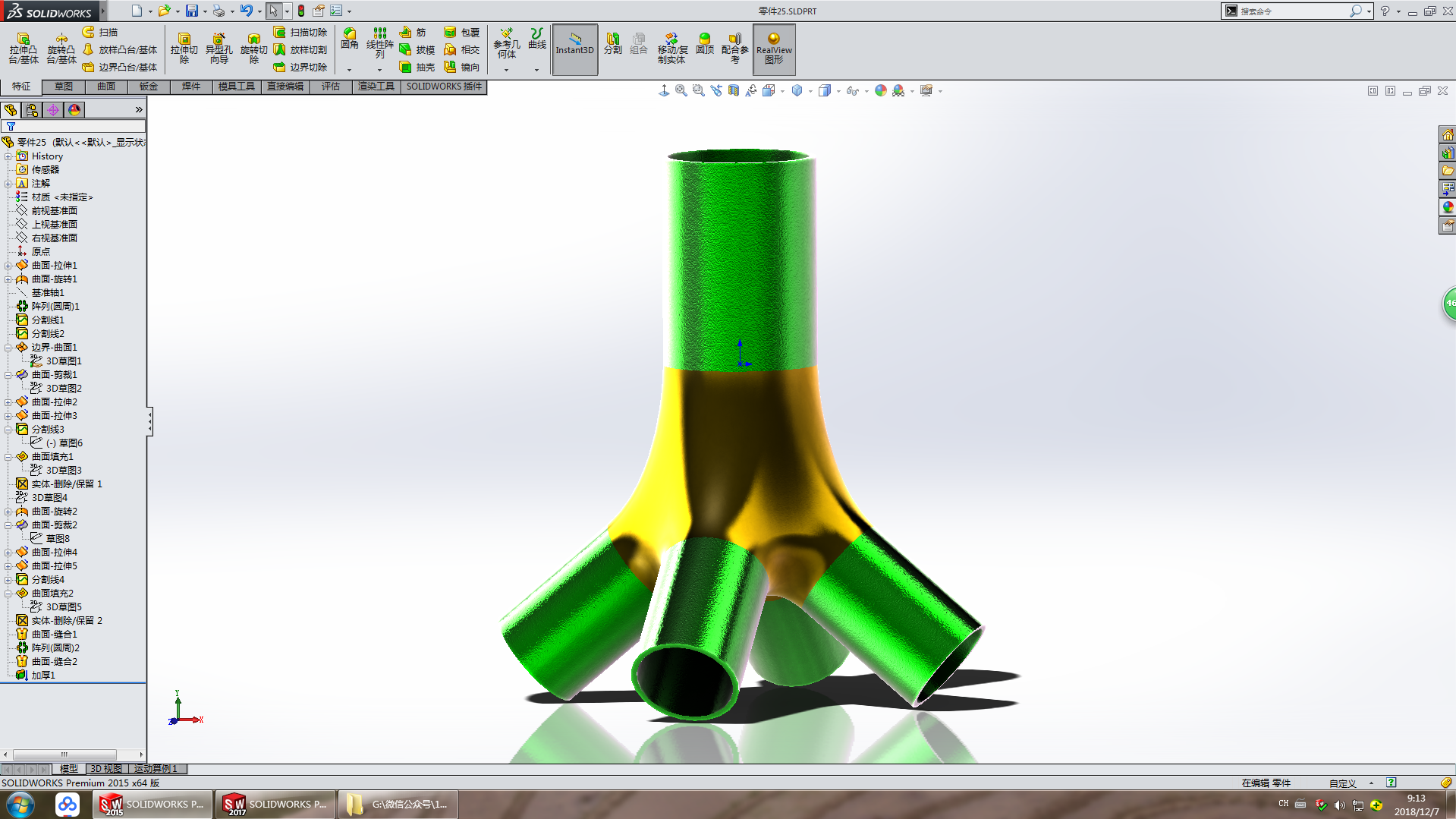Switch to DisplayManager panel tab

pos(74,110)
